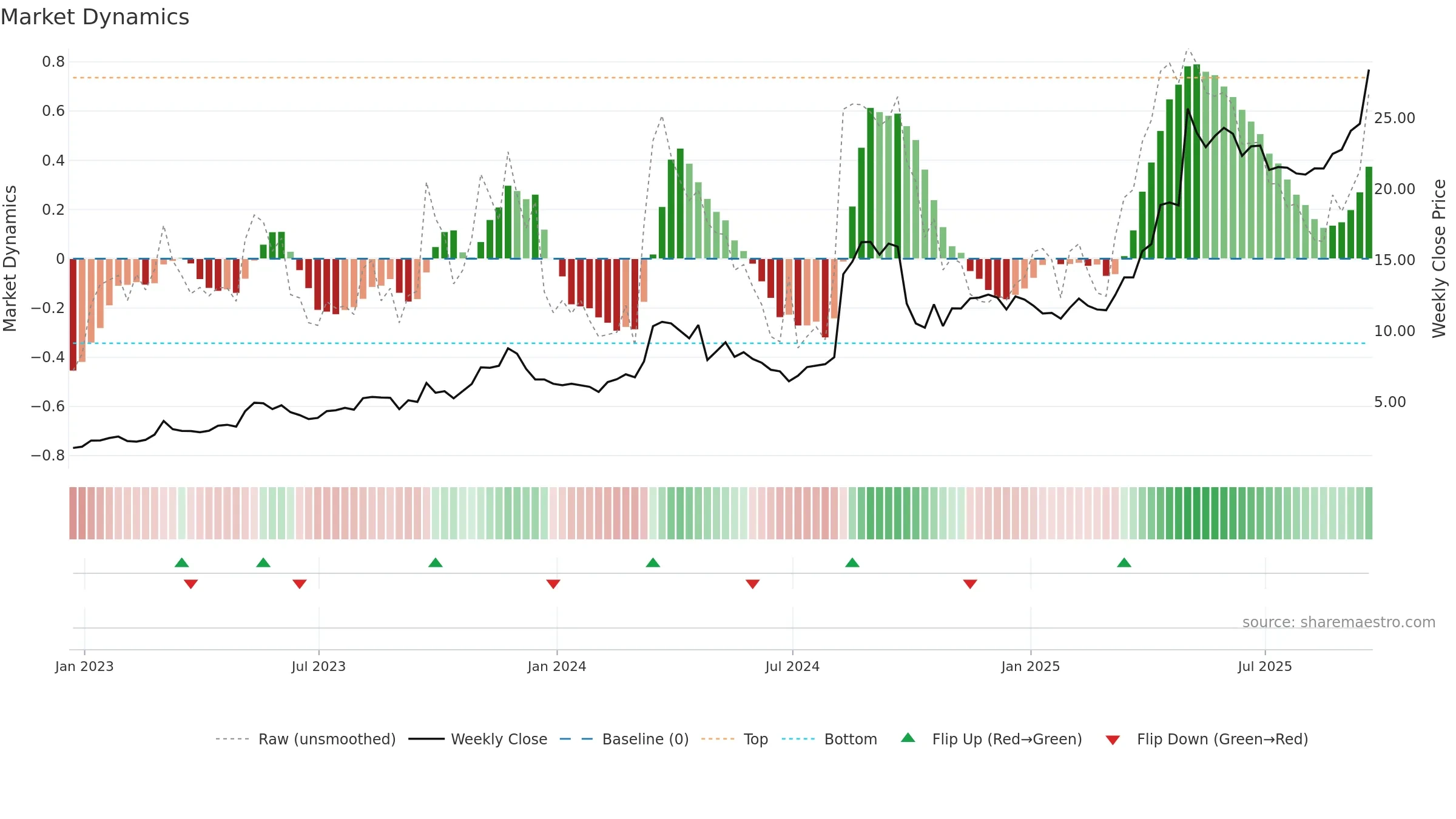Toggle the Raw (unsmoothed) legend entry
This screenshot has width=1456, height=819.
tap(306, 739)
